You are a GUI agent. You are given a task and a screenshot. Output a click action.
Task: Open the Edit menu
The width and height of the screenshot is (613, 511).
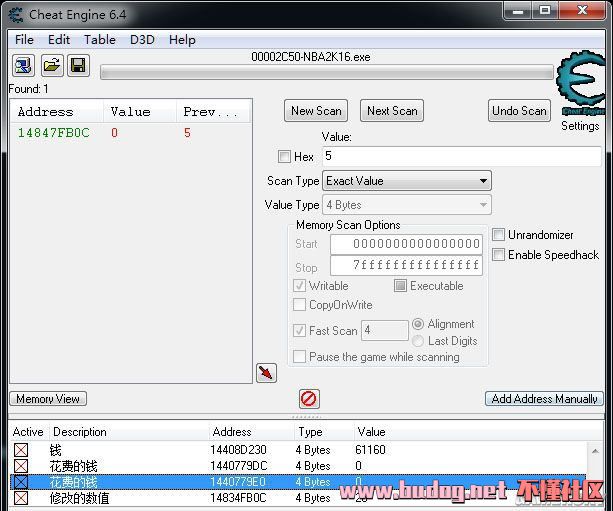pos(59,39)
